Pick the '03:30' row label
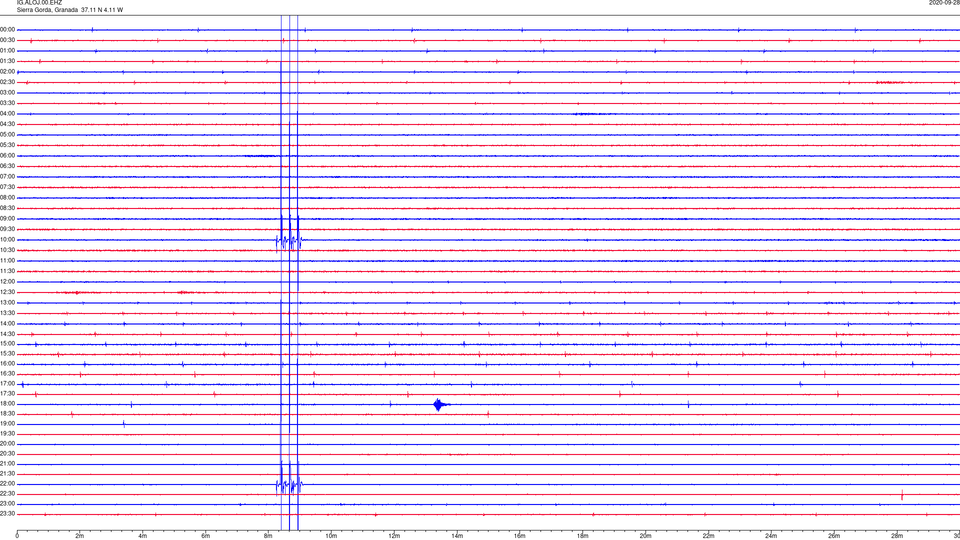 click(x=7, y=103)
